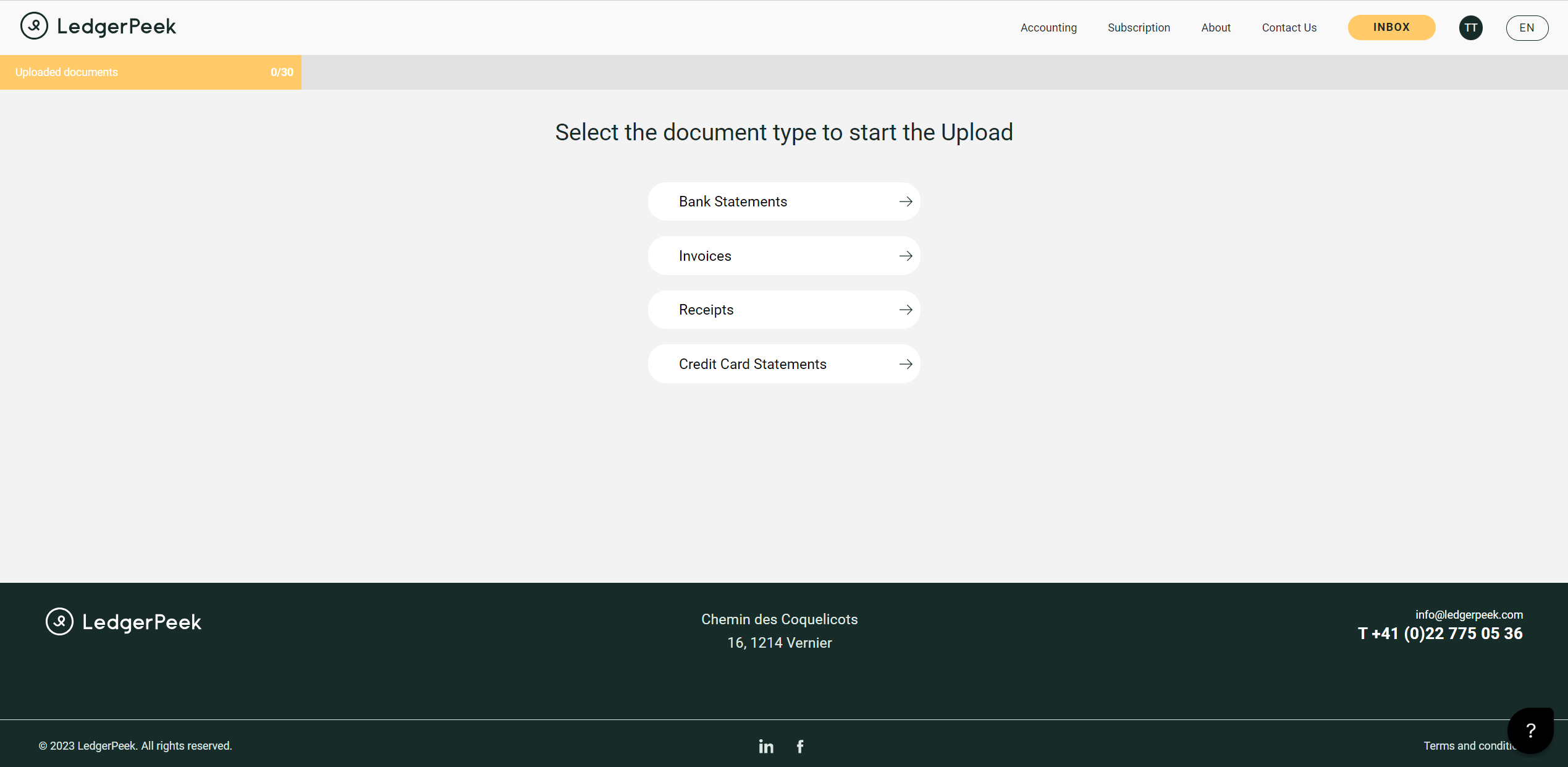
Task: Click the phone number in footer
Action: click(1439, 634)
